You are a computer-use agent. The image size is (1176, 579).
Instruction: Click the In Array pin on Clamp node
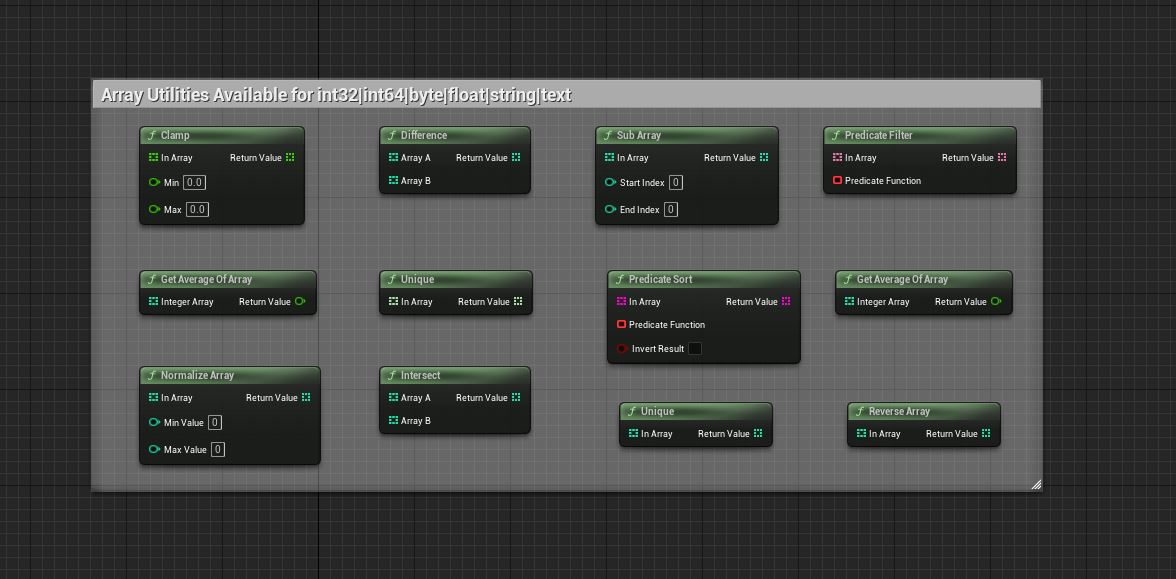coord(153,158)
